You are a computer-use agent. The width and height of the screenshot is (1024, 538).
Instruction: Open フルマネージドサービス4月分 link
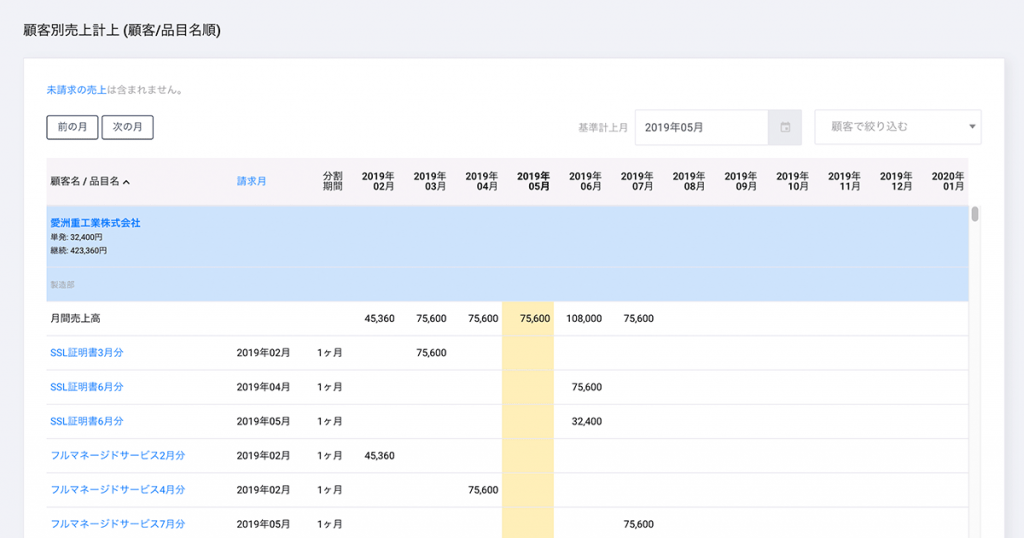click(x=118, y=490)
